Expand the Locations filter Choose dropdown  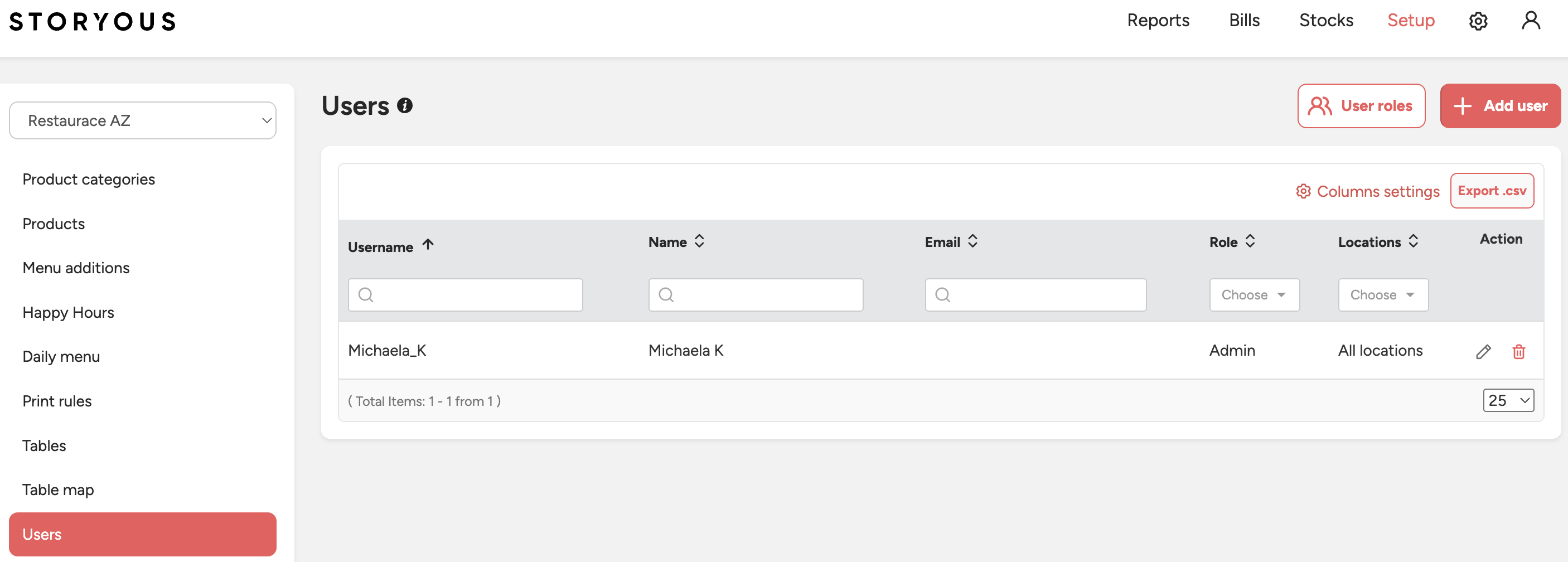[x=1382, y=295]
